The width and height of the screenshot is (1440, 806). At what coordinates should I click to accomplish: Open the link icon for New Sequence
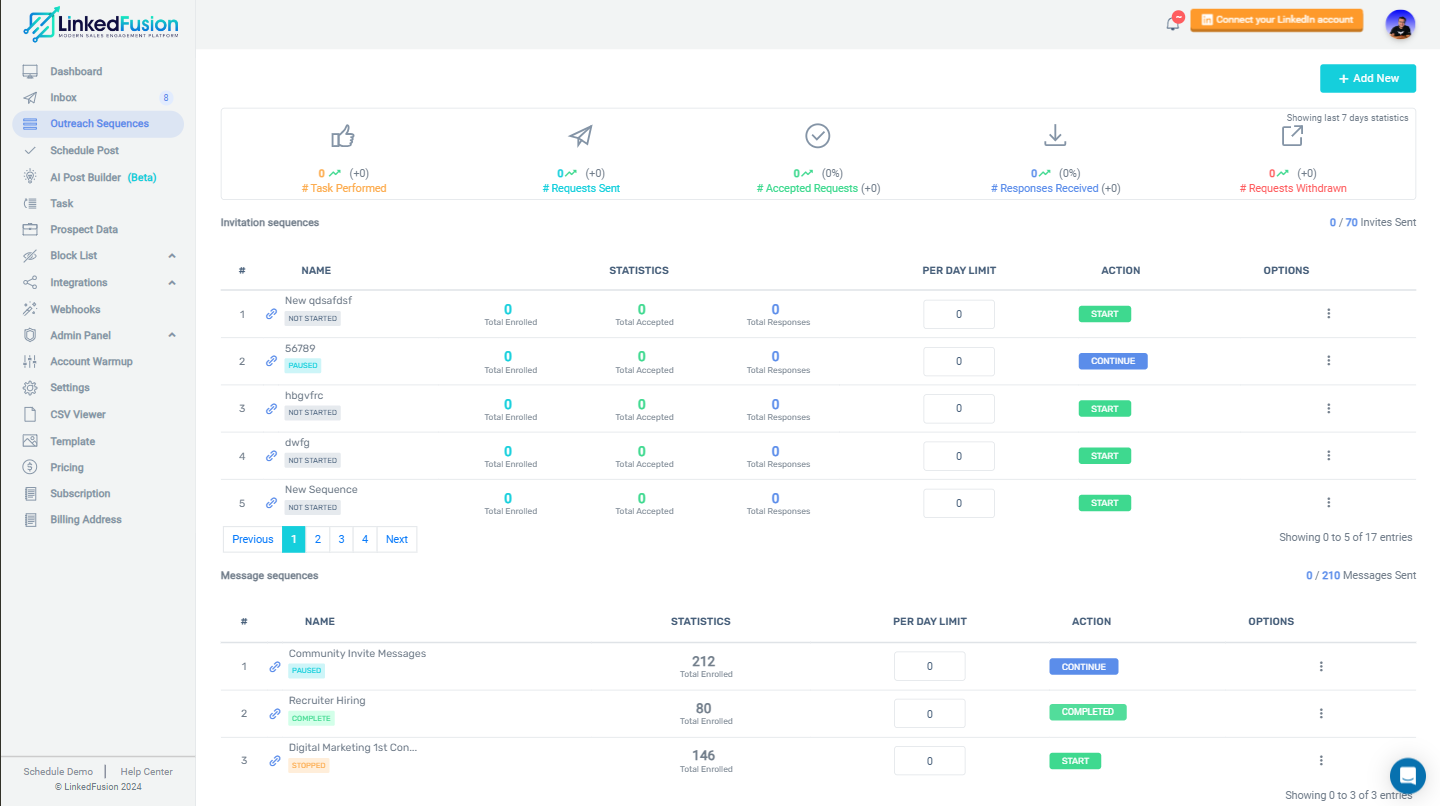click(x=271, y=503)
